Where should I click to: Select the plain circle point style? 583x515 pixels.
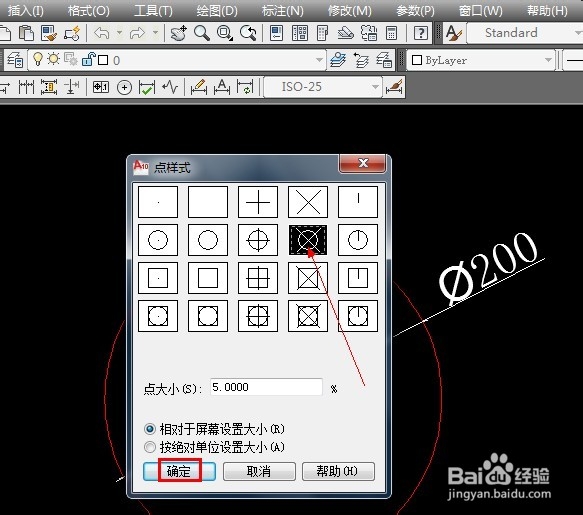coord(208,240)
